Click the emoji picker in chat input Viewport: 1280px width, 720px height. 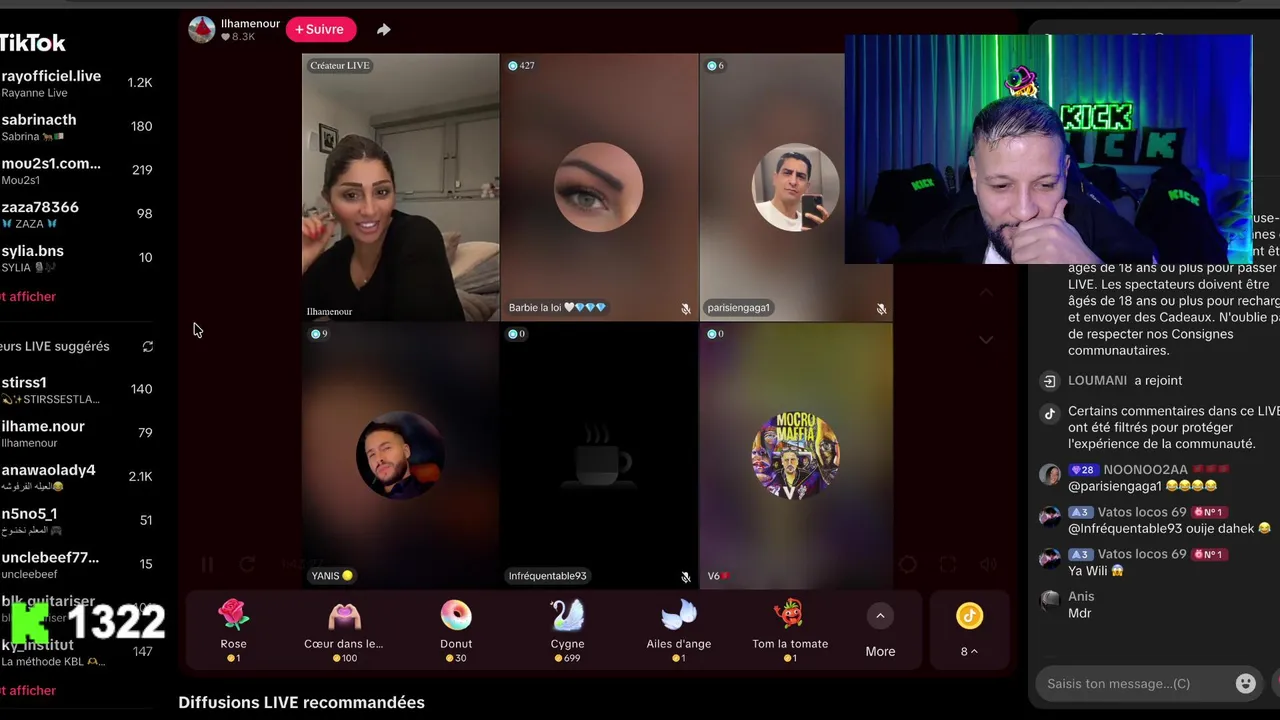click(x=1246, y=683)
